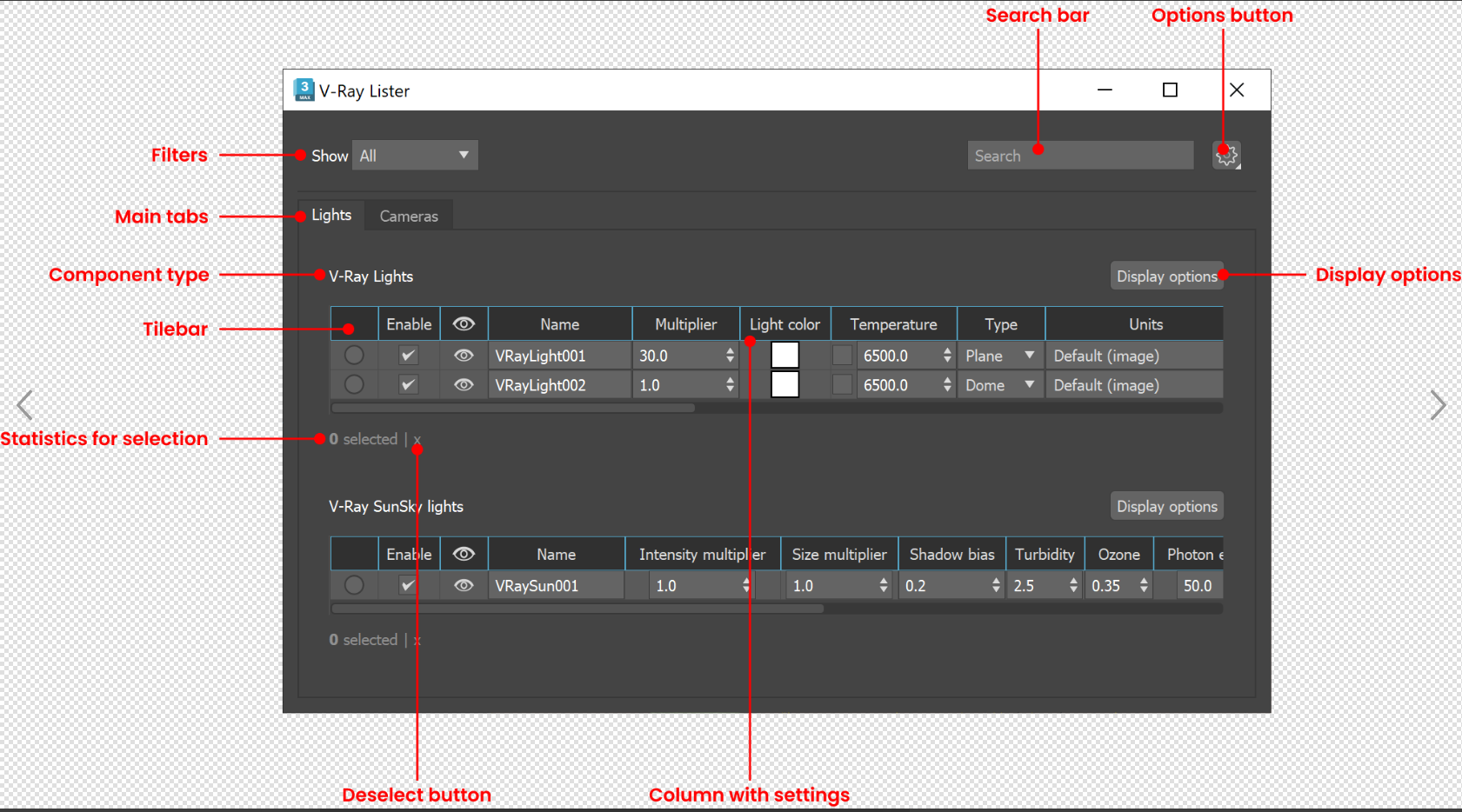Click the eye column header in V-Ray Lights
This screenshot has width=1462, height=812.
coord(464,324)
